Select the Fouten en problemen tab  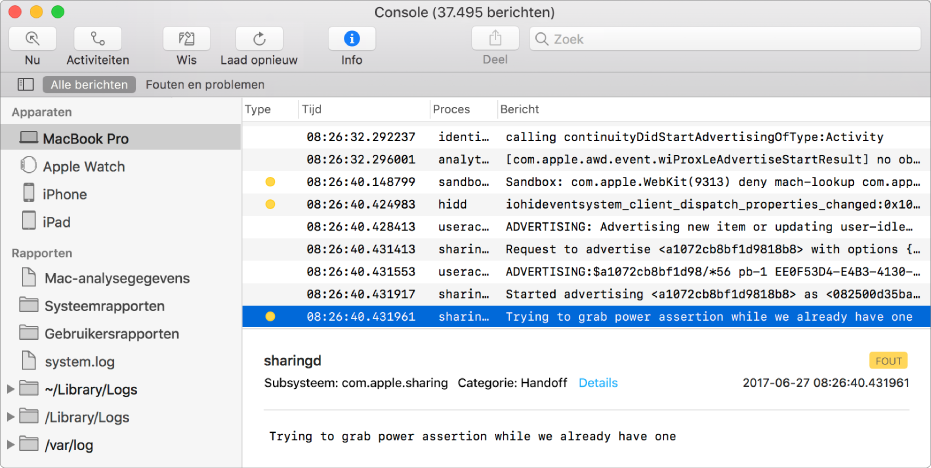click(205, 84)
